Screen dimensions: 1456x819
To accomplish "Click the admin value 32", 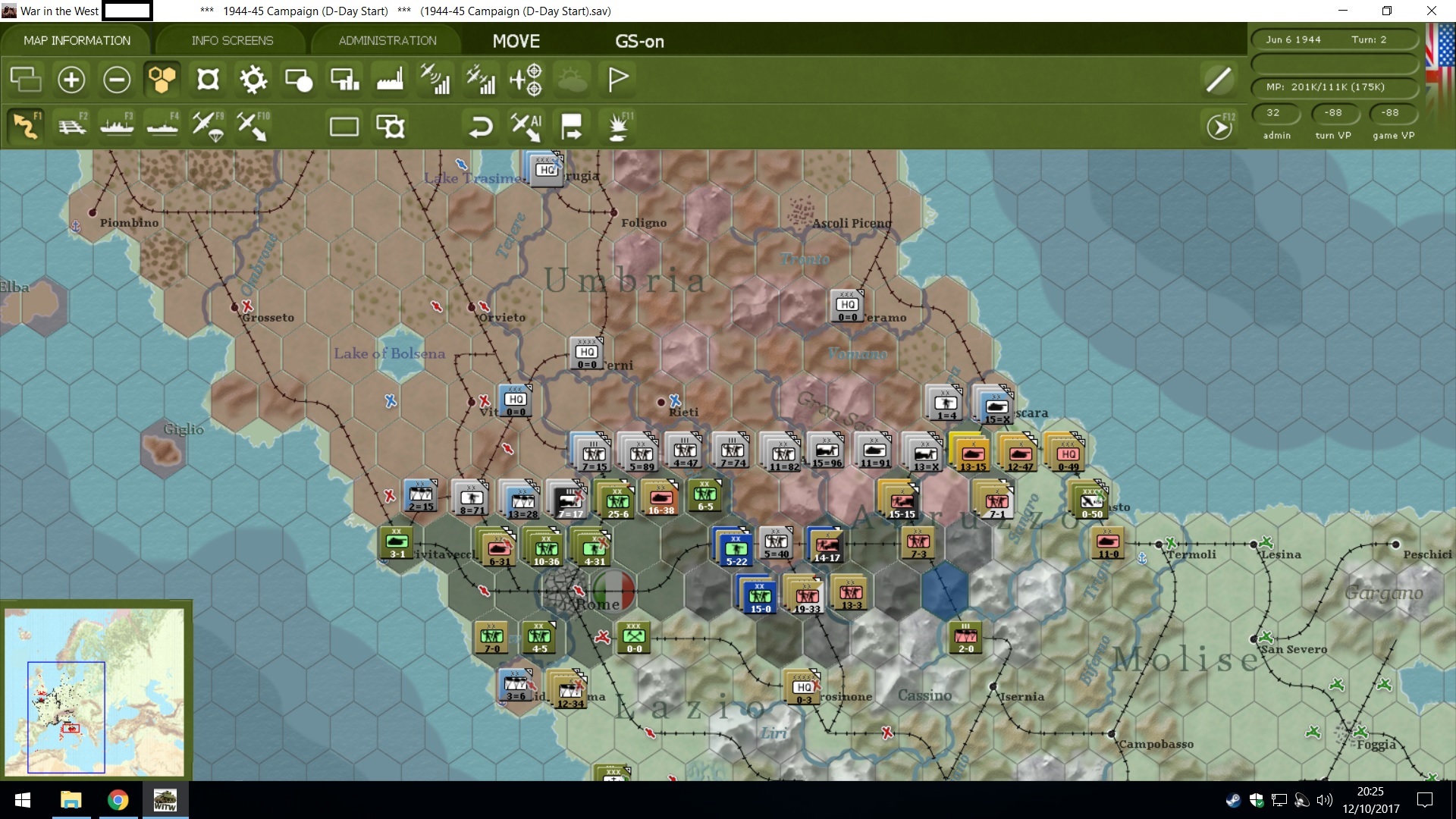I will (1276, 112).
